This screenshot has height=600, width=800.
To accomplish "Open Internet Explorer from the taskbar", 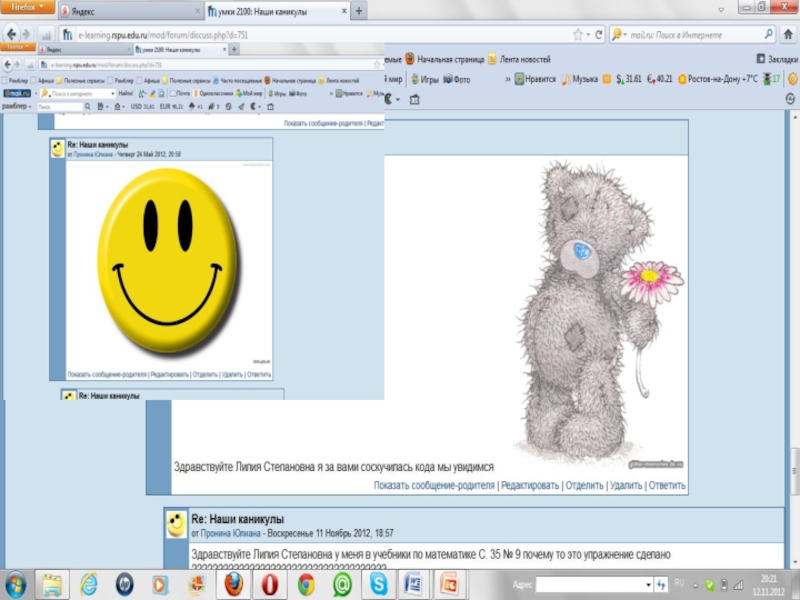I will 88,583.
